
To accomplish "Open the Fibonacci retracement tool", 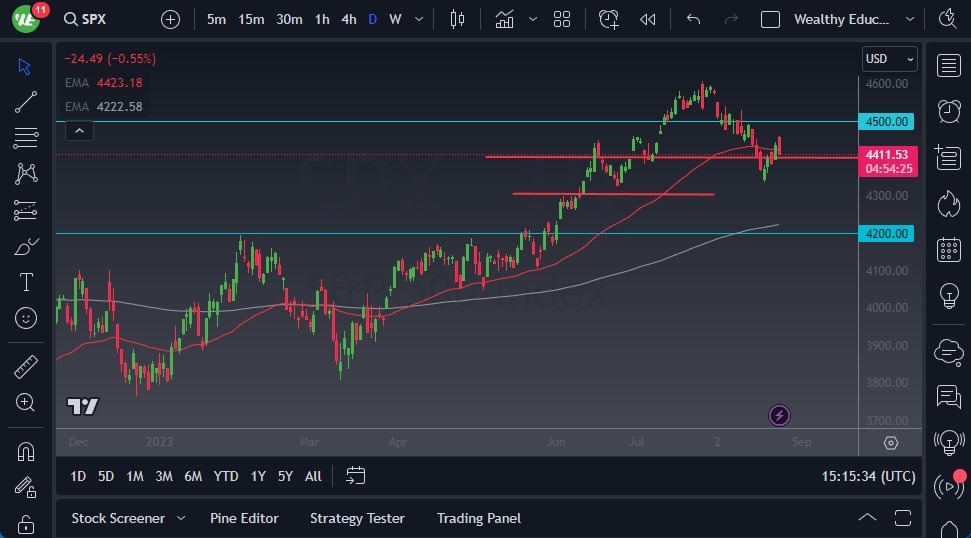I will 26,137.
